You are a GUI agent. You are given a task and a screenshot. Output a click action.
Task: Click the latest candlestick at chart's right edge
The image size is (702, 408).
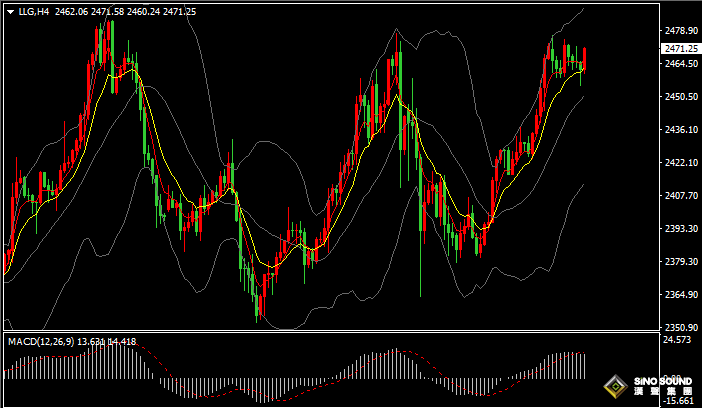584,60
